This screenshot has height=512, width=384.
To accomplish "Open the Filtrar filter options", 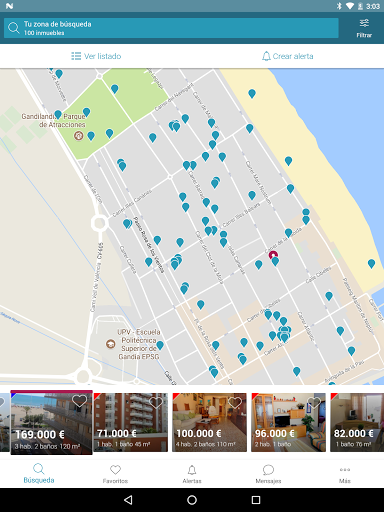I will pos(364,28).
